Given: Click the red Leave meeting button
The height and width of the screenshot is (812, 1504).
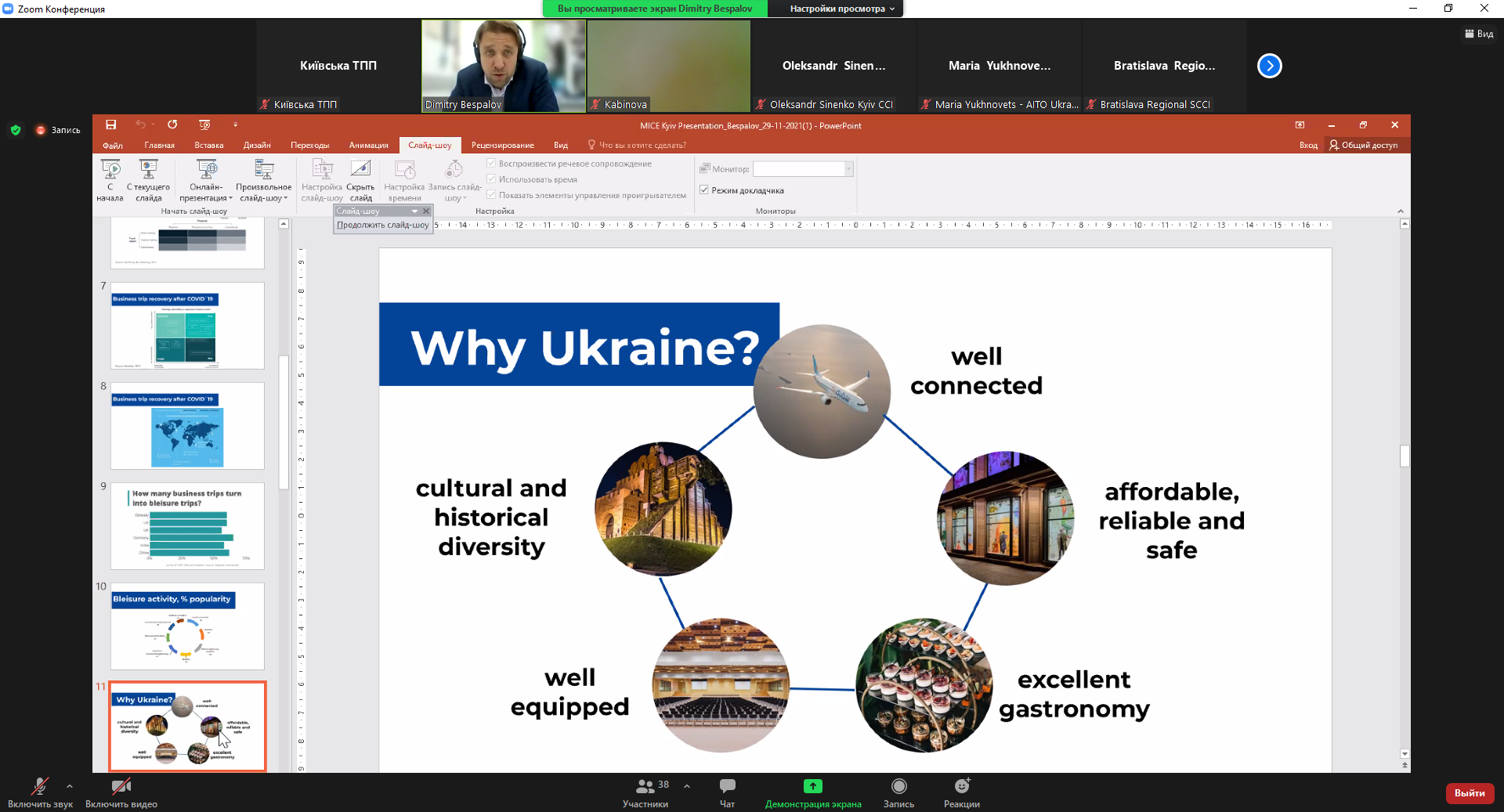Looking at the screenshot, I should point(1470,793).
